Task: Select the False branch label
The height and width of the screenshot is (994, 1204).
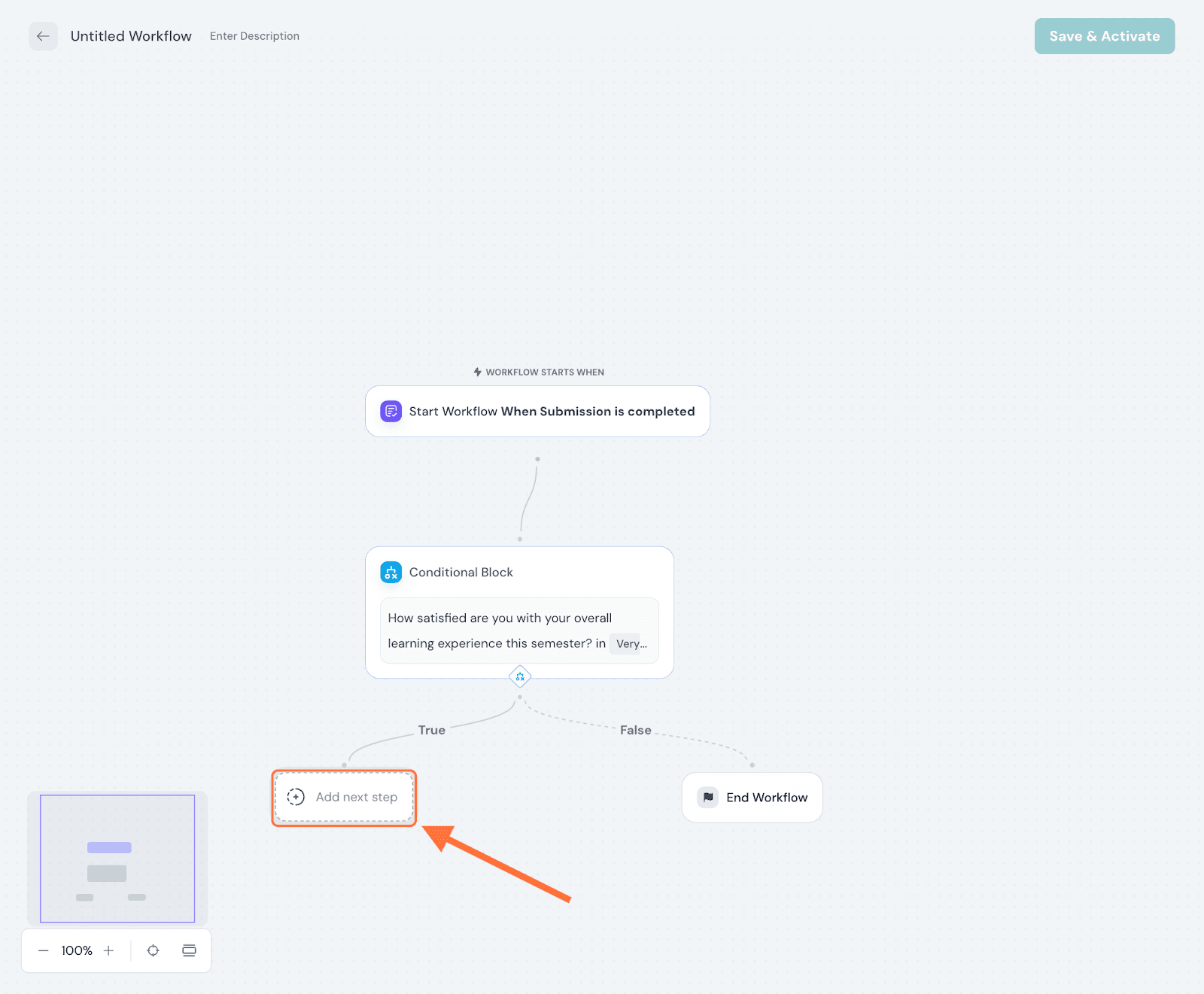Action: coord(635,731)
